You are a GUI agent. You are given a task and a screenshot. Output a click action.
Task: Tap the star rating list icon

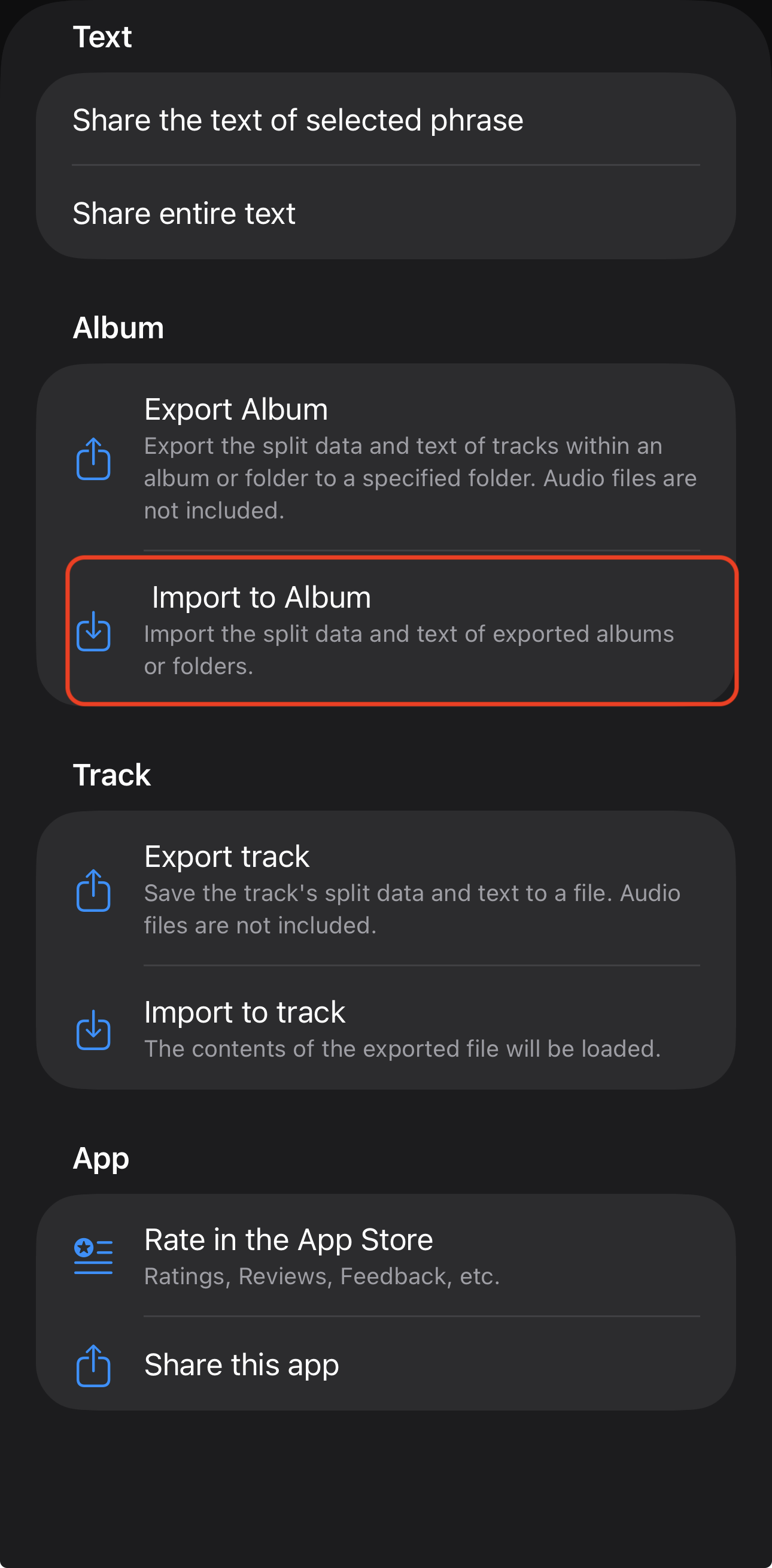[93, 1256]
